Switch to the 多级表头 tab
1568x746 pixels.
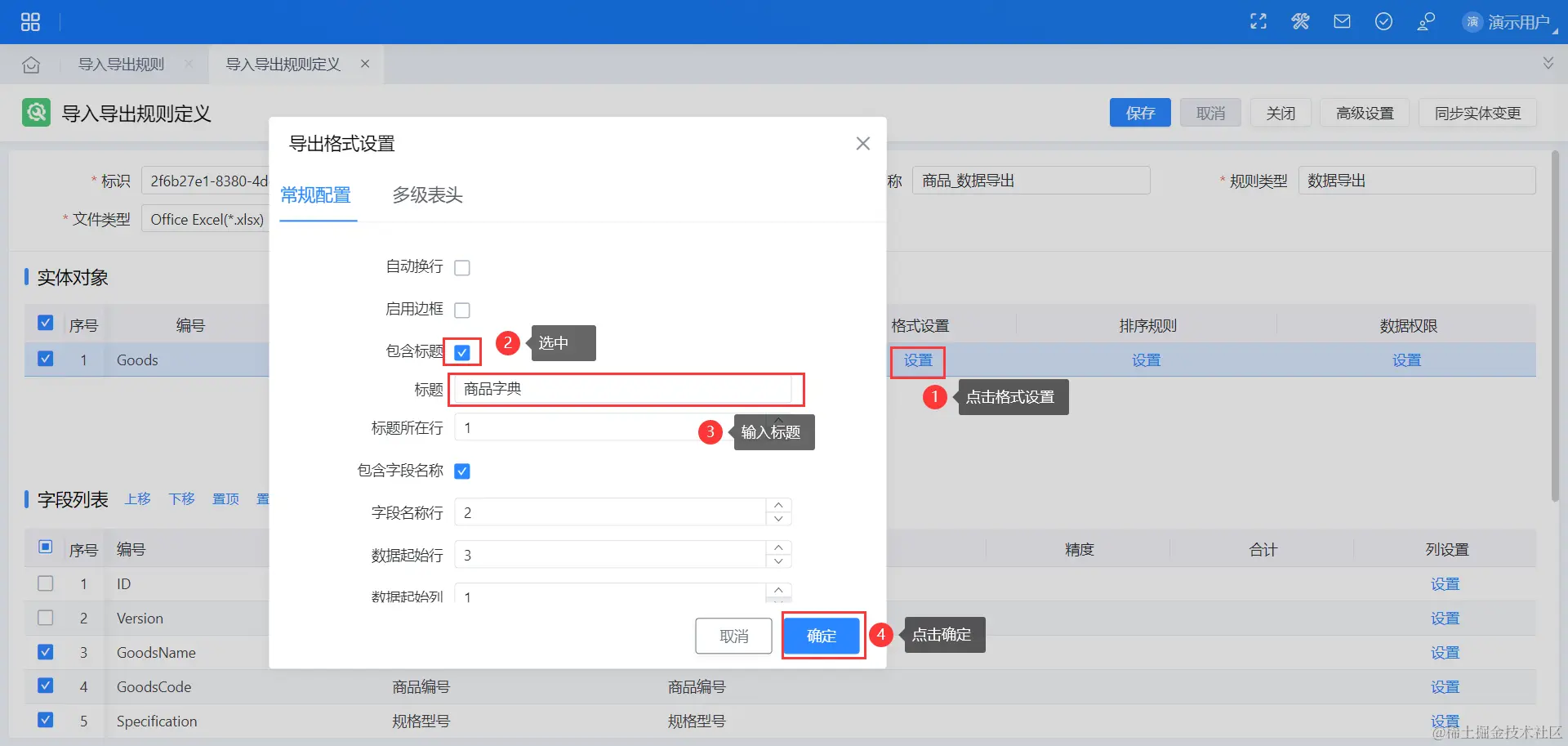point(427,195)
